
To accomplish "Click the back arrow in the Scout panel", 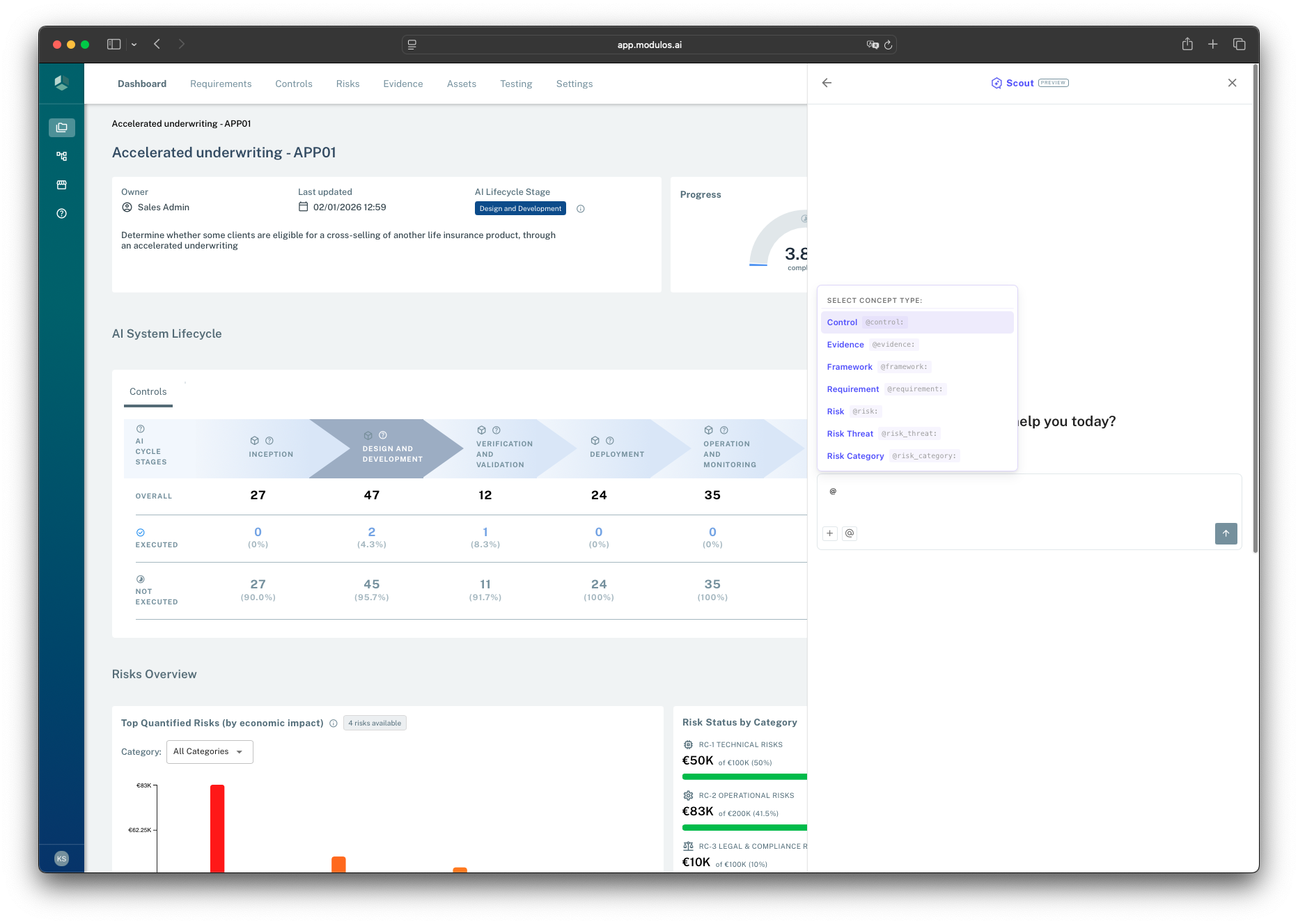I will click(826, 83).
